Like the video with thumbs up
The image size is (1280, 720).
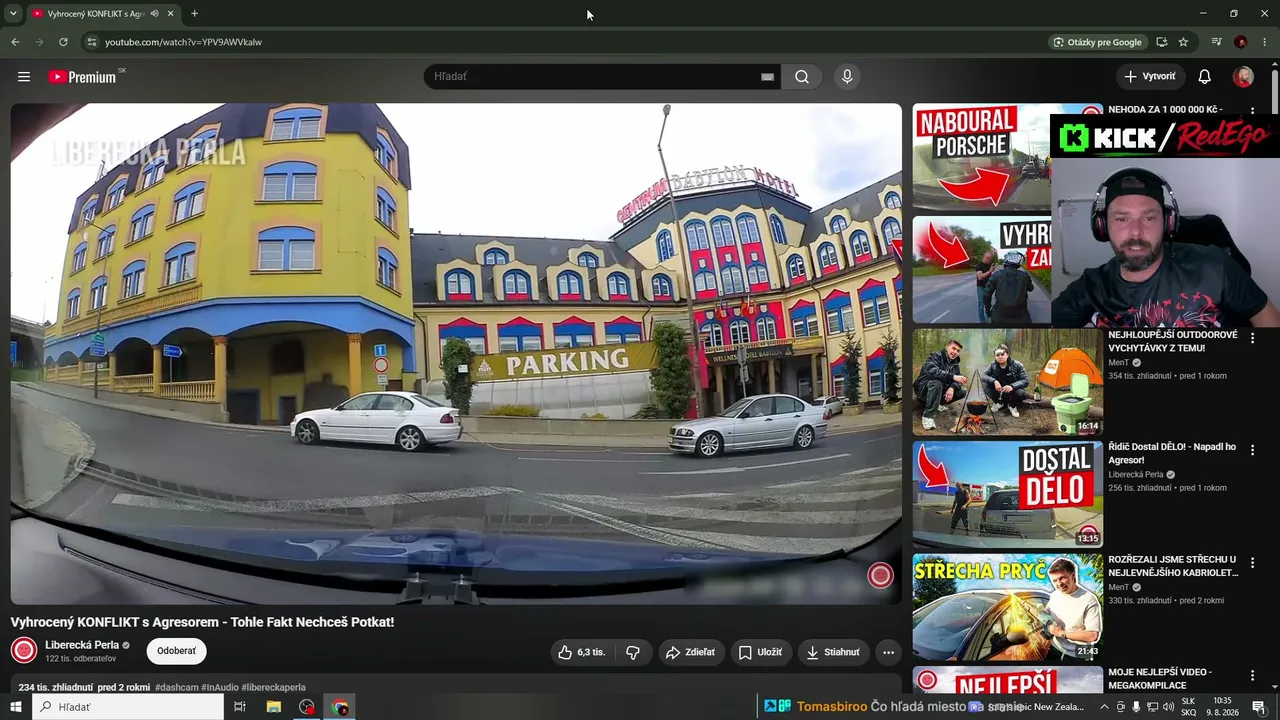582,652
